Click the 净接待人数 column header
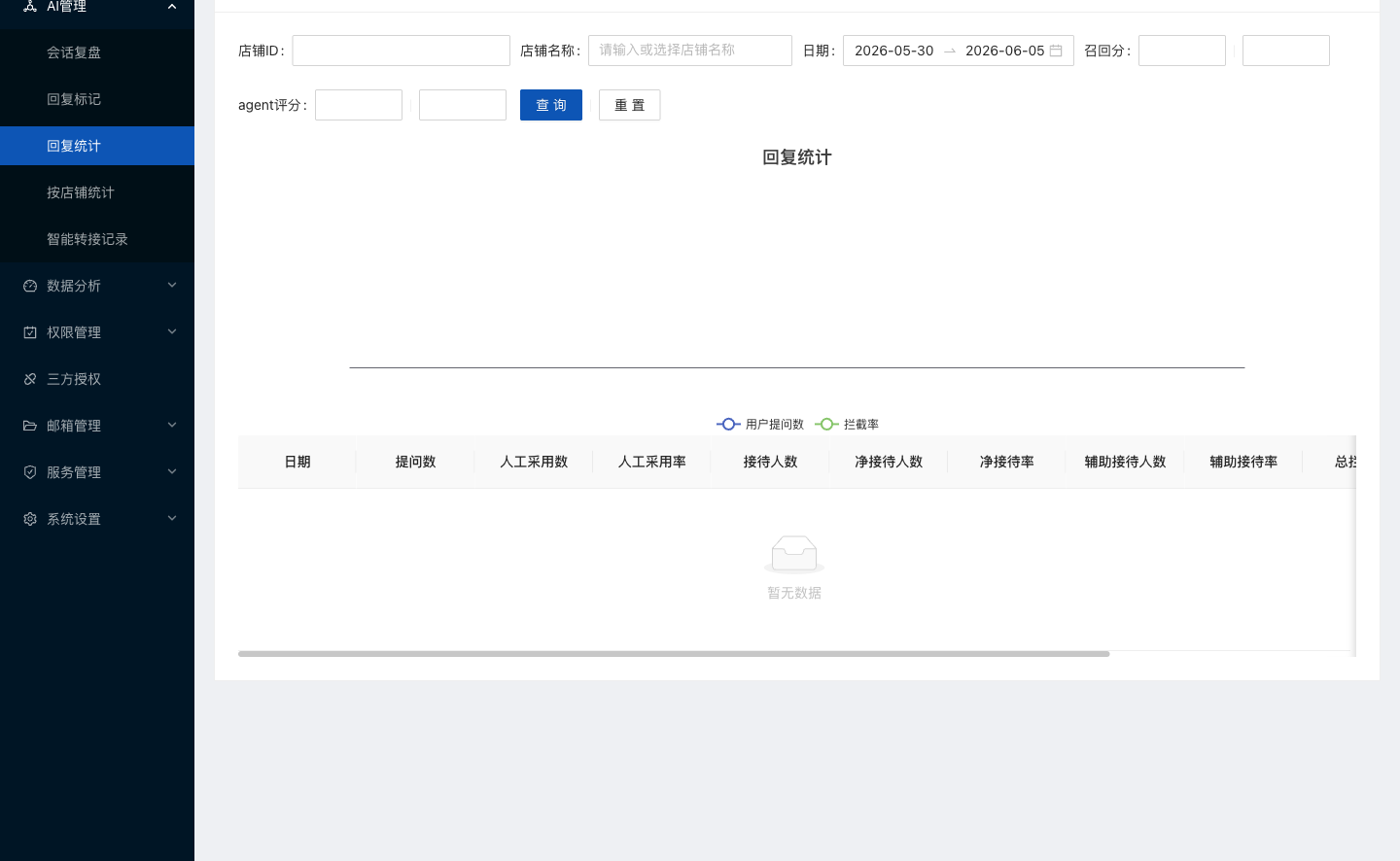 pyautogui.click(x=889, y=462)
